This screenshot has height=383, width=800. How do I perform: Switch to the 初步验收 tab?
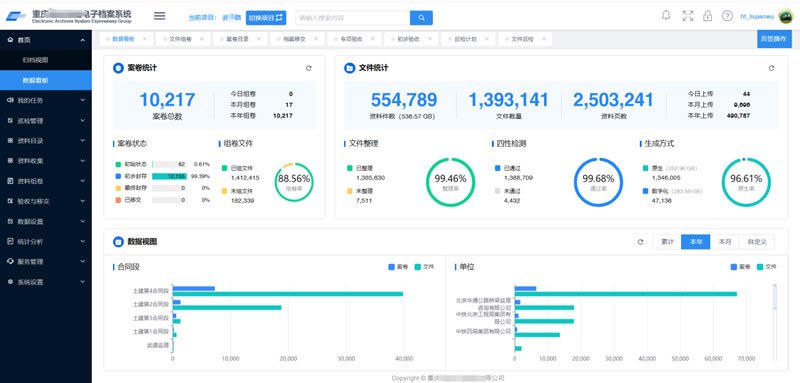412,38
